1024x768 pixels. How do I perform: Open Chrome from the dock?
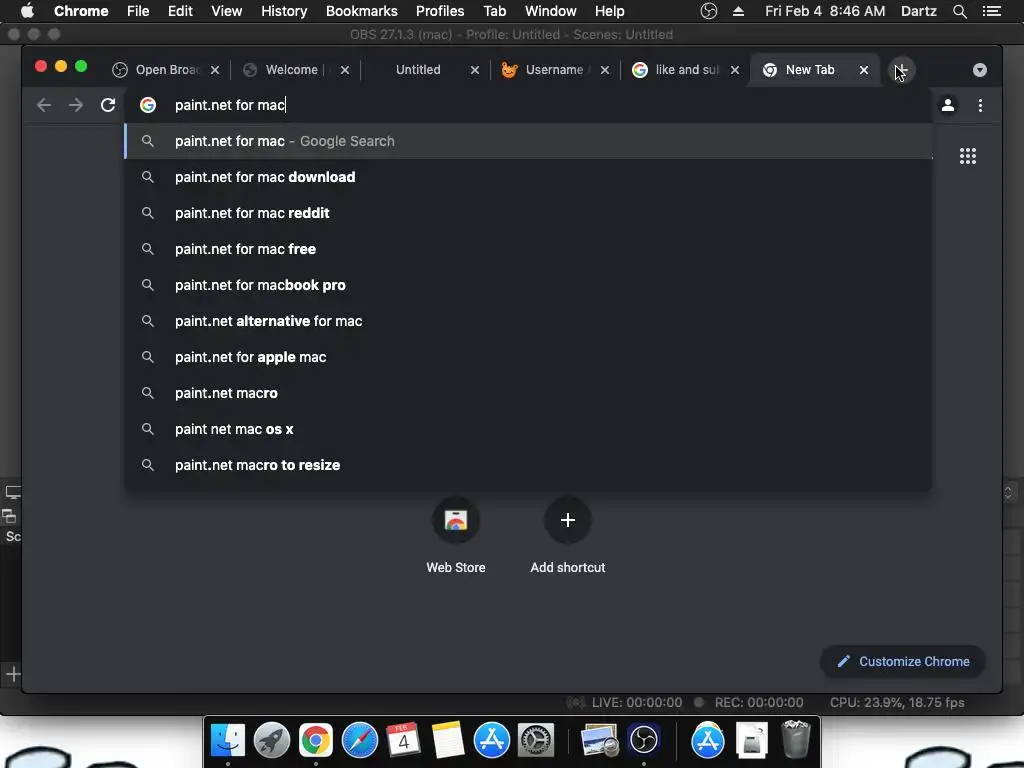click(315, 741)
